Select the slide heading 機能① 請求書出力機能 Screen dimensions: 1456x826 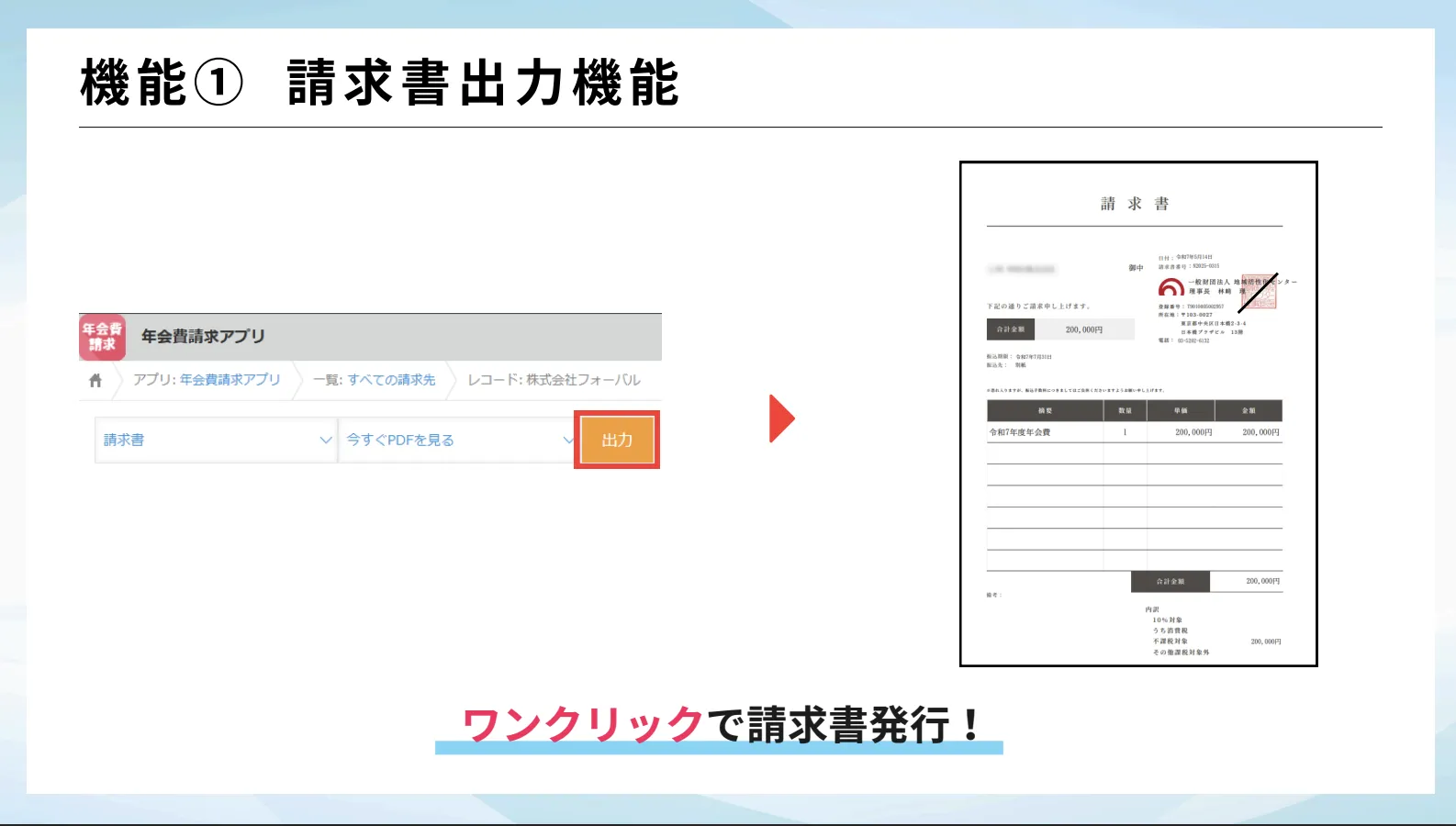point(379,83)
